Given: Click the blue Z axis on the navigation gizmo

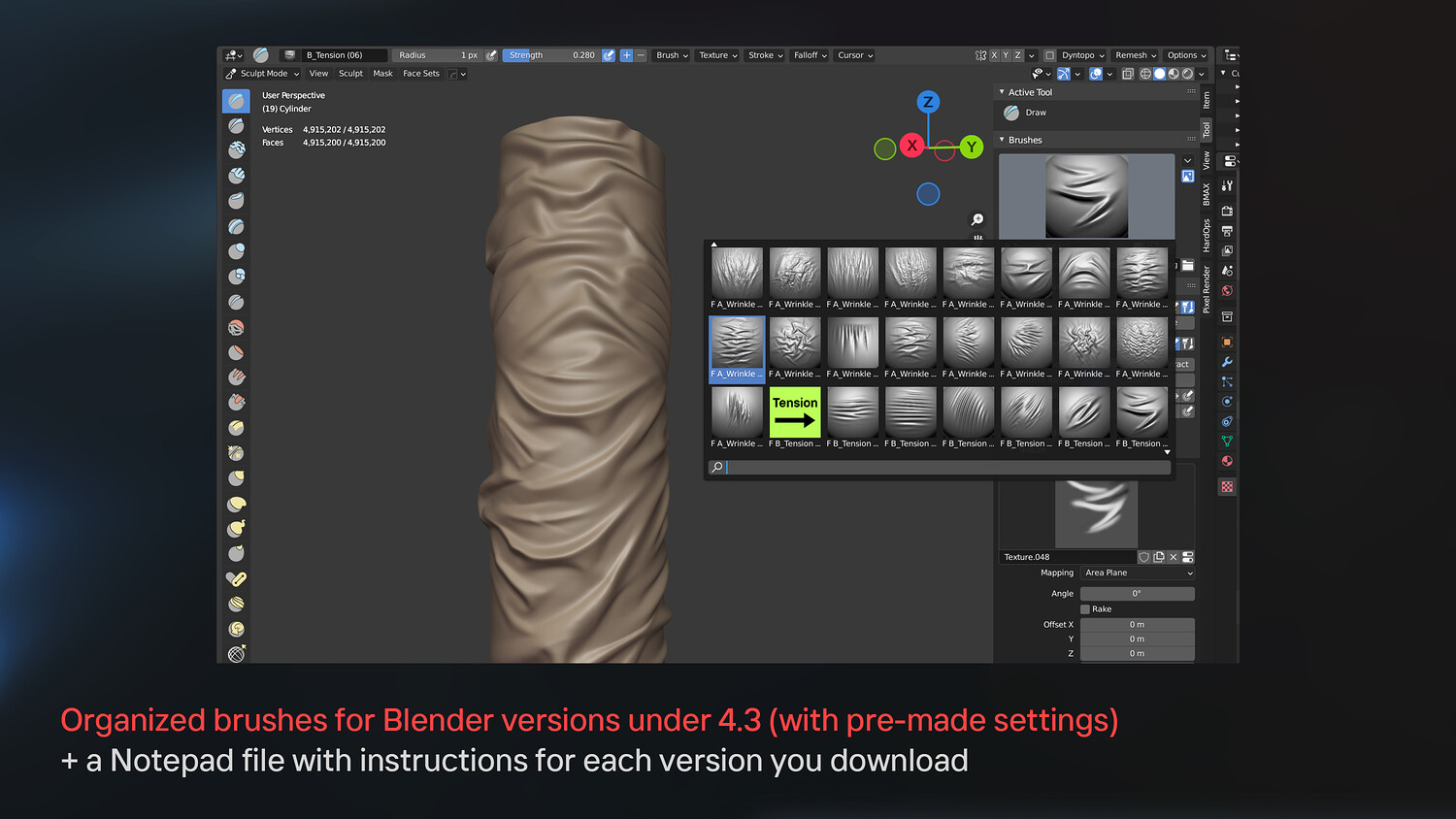Looking at the screenshot, I should [x=928, y=102].
